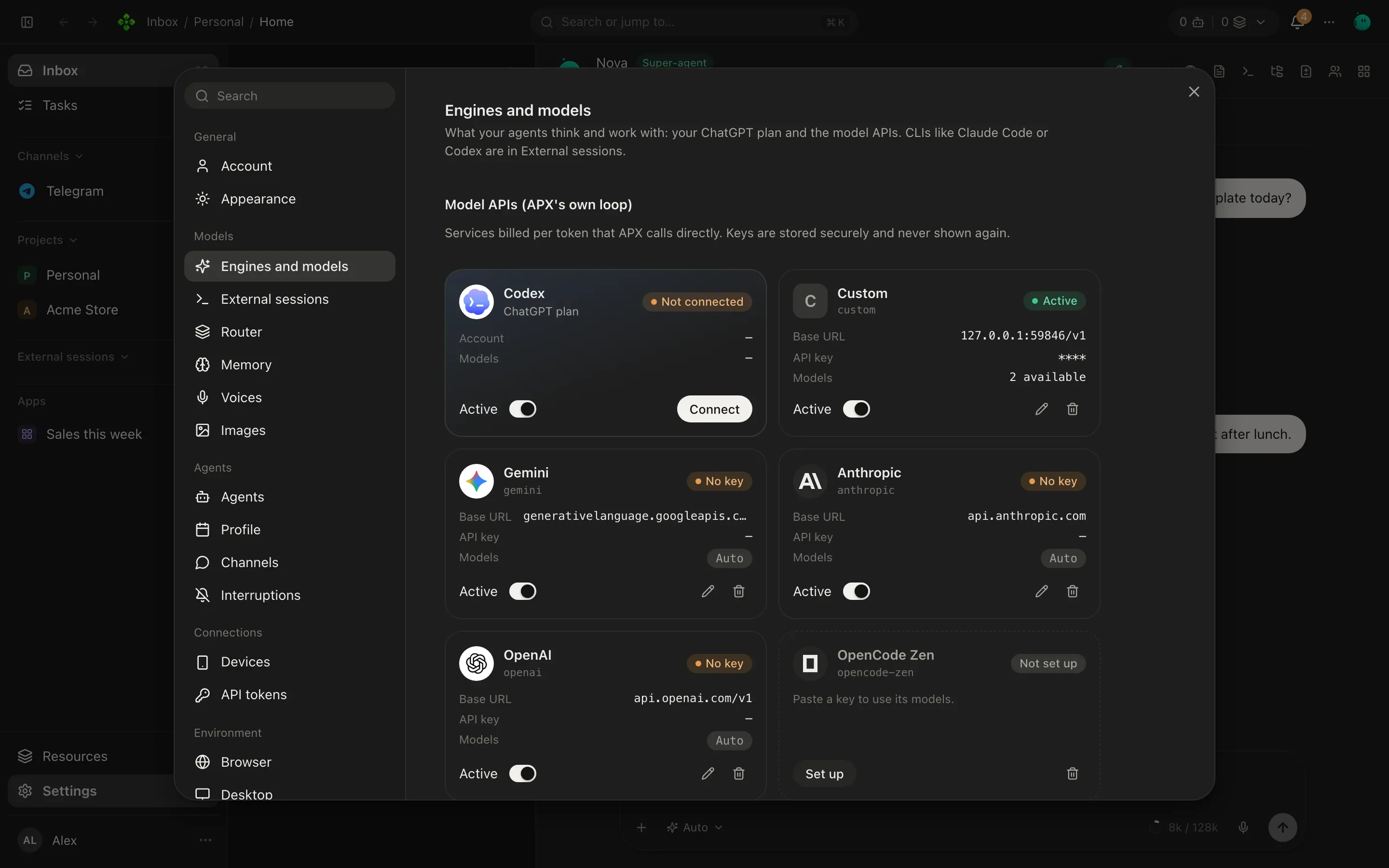Edit the Gemini provider settings
The height and width of the screenshot is (868, 1389).
(708, 591)
